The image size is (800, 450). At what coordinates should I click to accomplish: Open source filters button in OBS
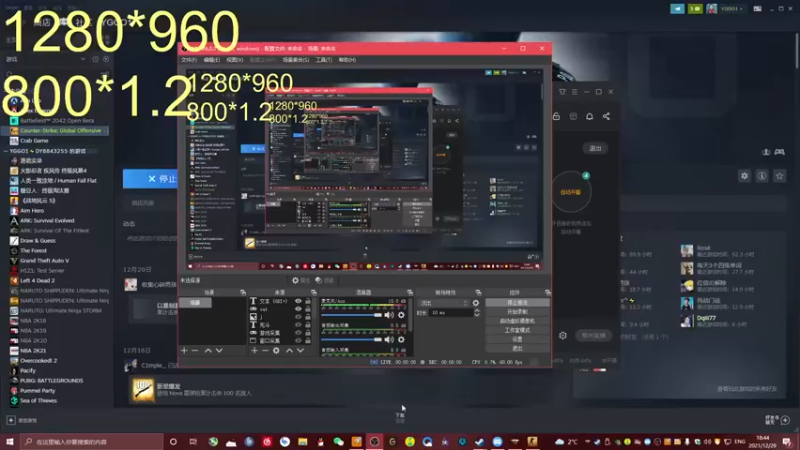[x=323, y=280]
